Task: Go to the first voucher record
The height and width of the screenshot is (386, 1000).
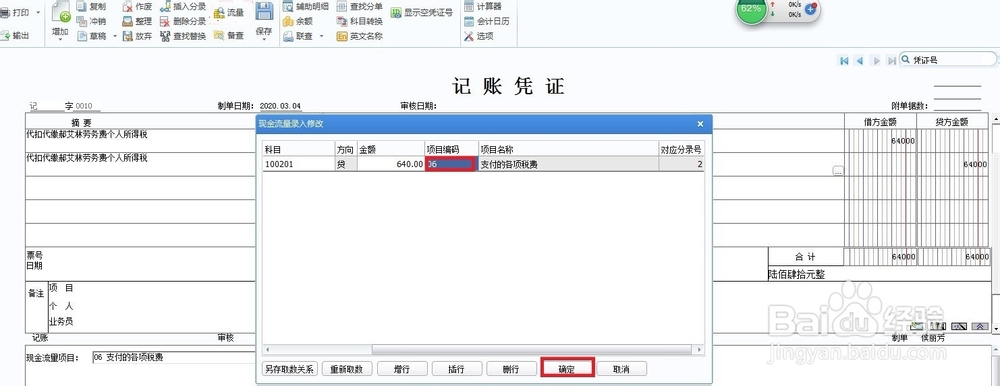Action: (x=844, y=61)
